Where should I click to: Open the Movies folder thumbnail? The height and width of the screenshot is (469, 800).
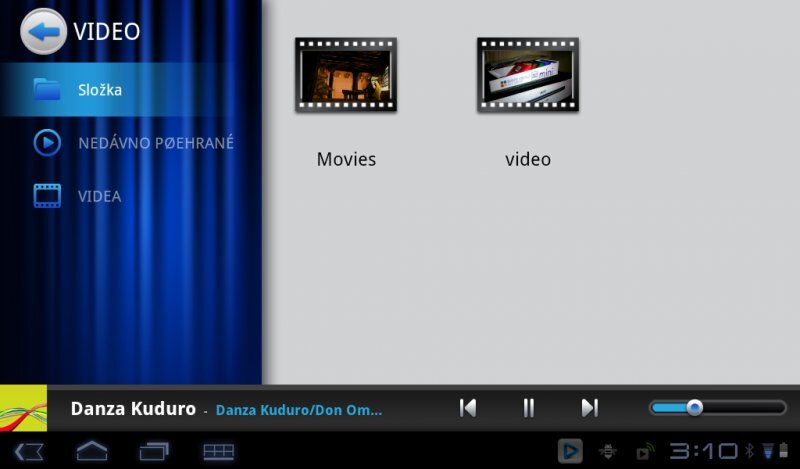pyautogui.click(x=346, y=75)
